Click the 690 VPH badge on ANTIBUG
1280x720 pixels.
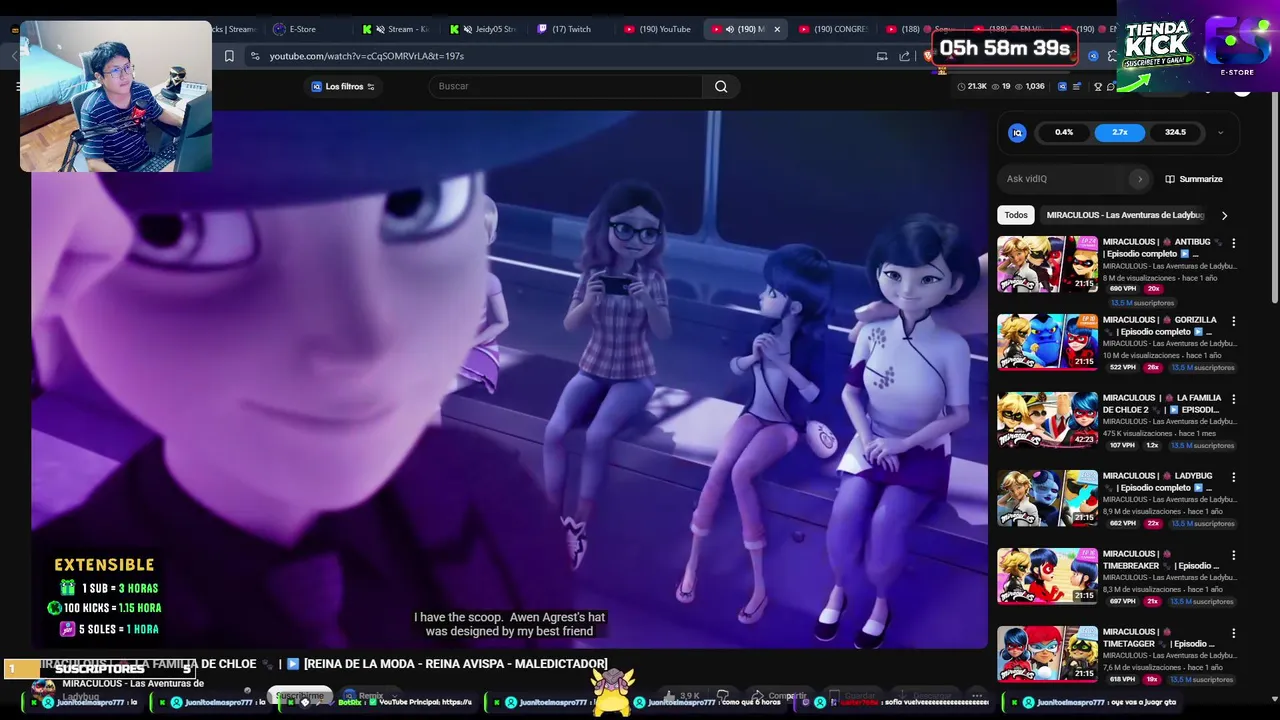coord(1123,289)
